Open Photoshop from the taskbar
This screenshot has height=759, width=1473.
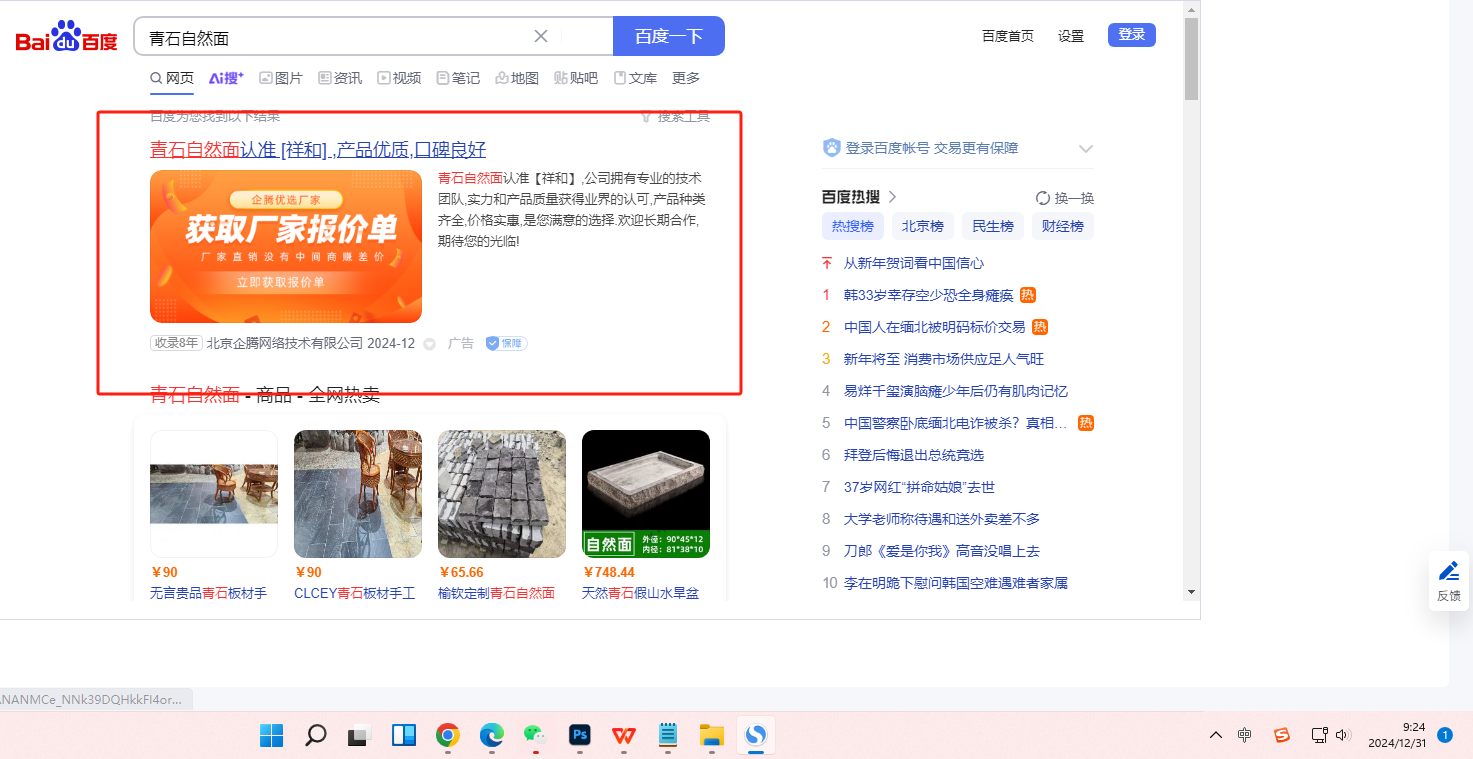[580, 735]
